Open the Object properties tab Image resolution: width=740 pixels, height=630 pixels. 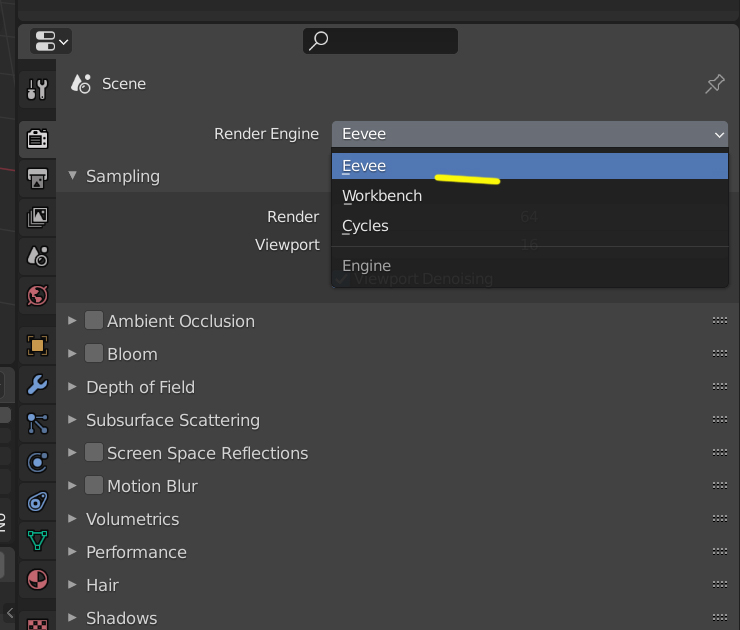pyautogui.click(x=37, y=346)
